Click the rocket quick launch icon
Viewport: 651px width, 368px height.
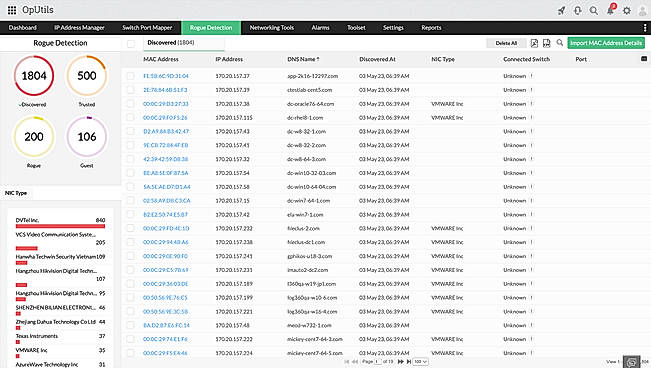561,10
